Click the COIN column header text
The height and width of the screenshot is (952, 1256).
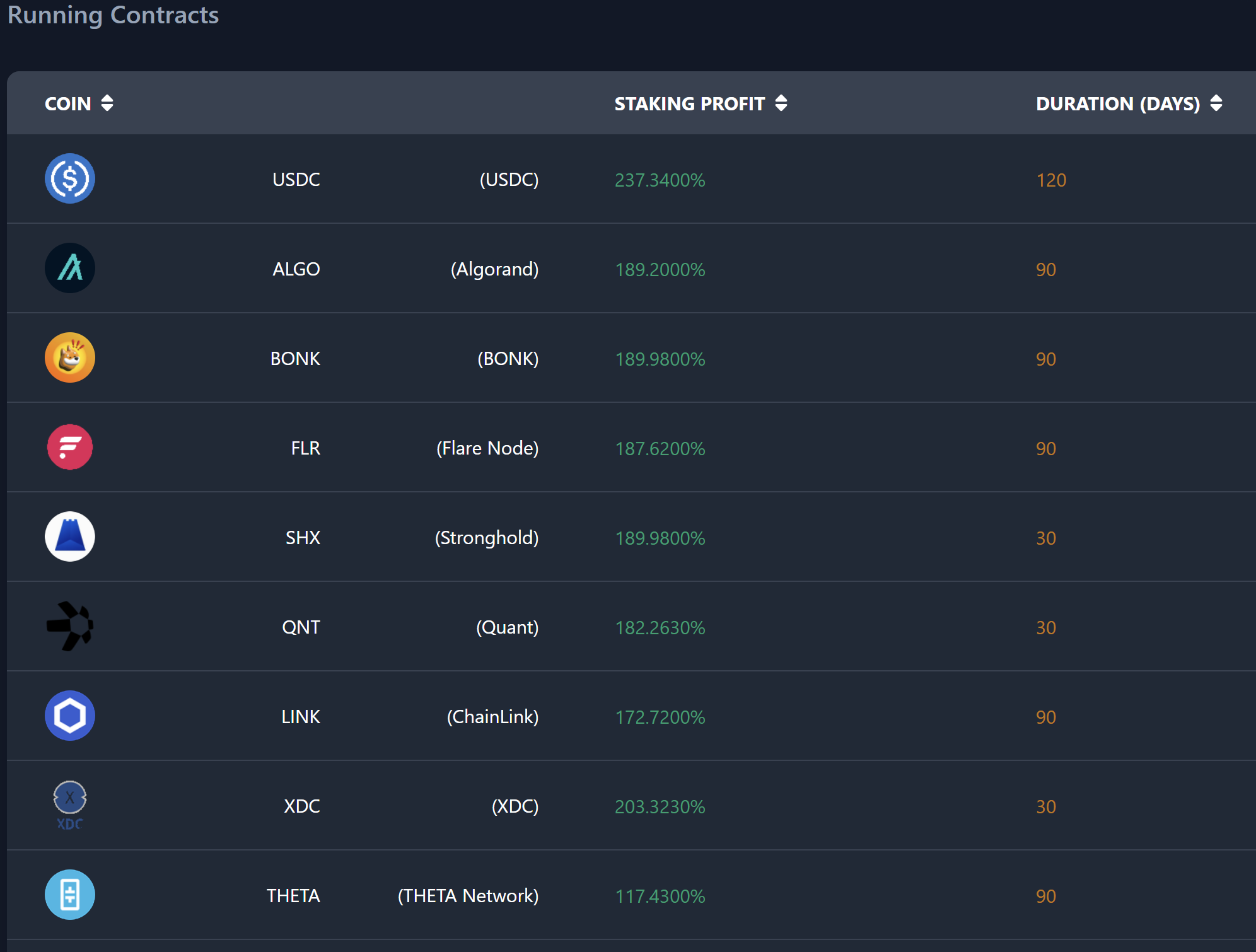(68, 104)
